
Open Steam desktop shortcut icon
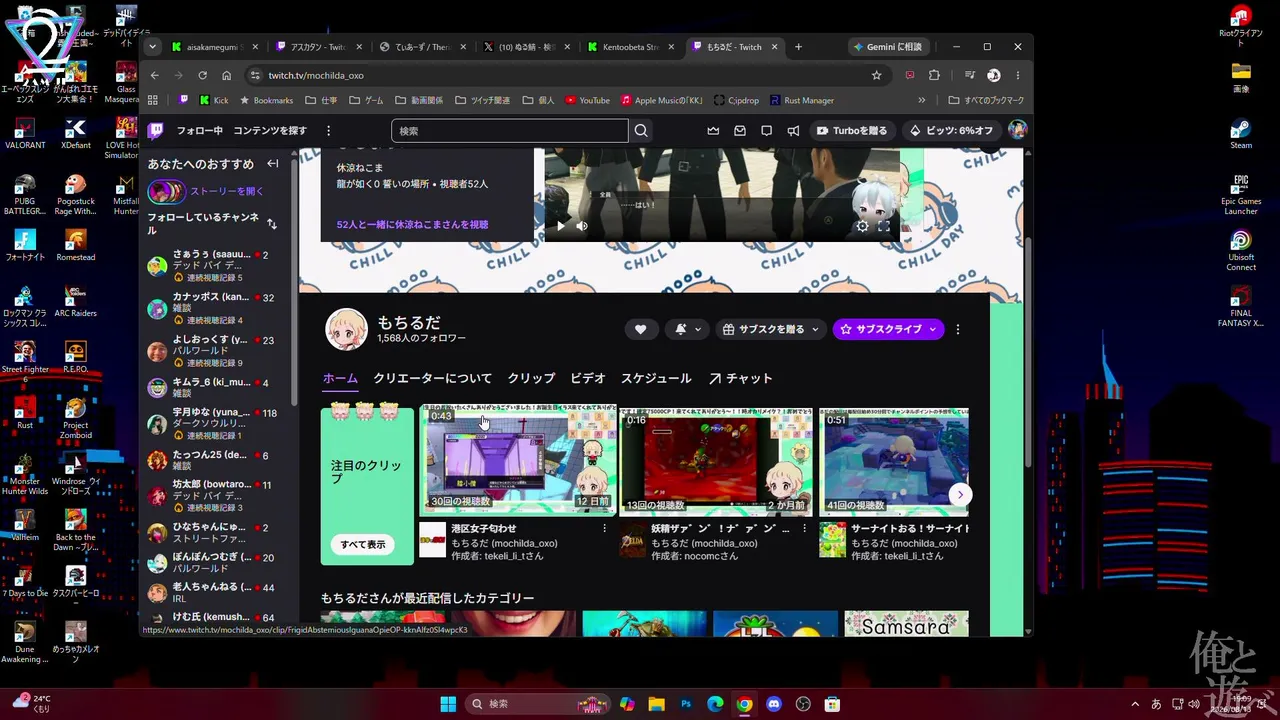(1241, 134)
